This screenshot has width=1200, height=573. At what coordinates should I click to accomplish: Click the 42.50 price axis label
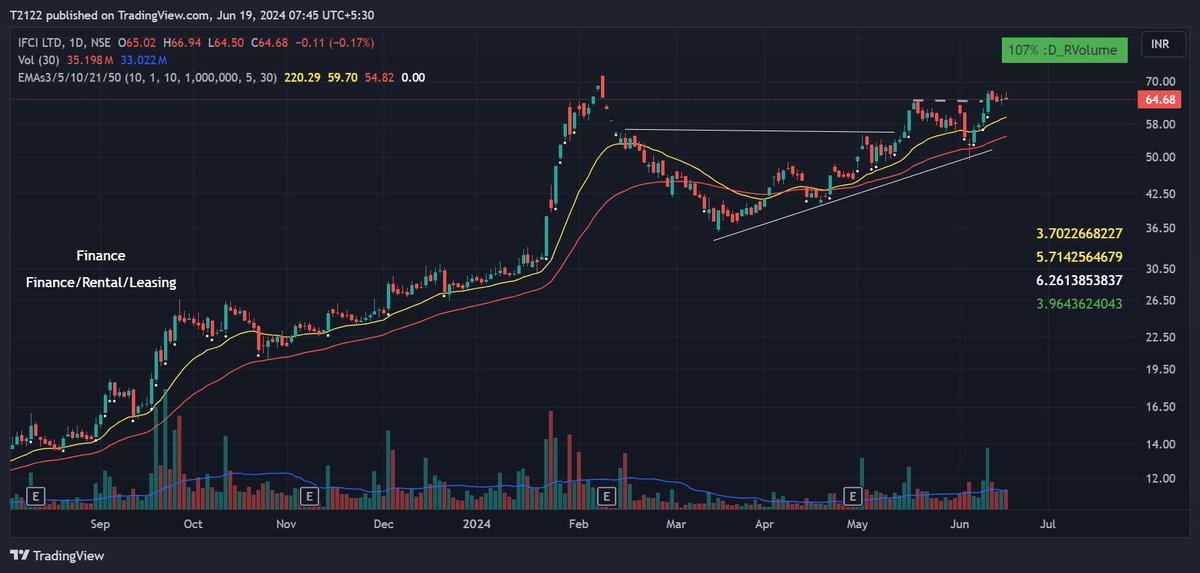tap(1160, 194)
